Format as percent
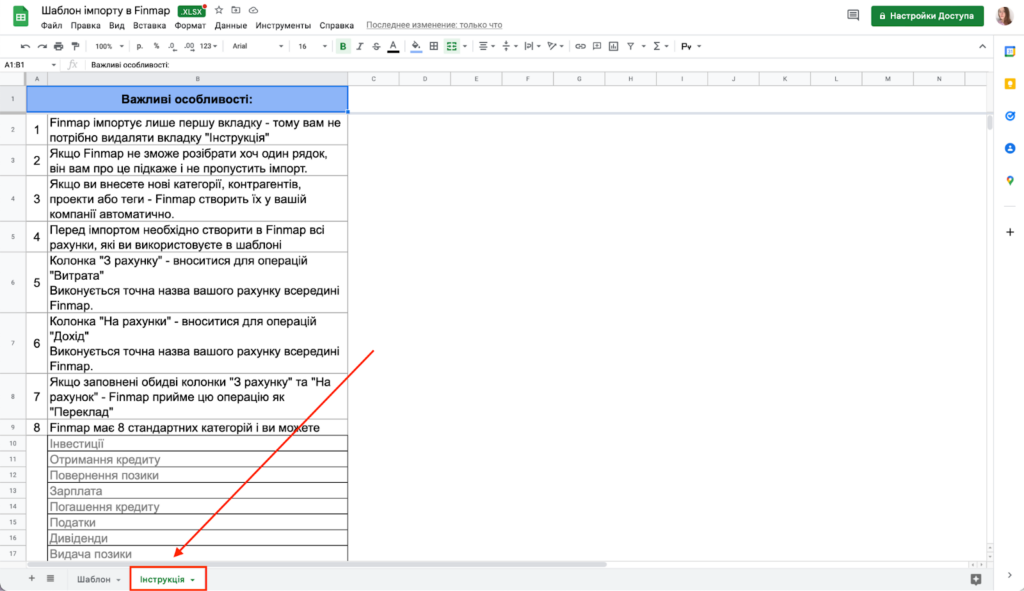 (156, 46)
